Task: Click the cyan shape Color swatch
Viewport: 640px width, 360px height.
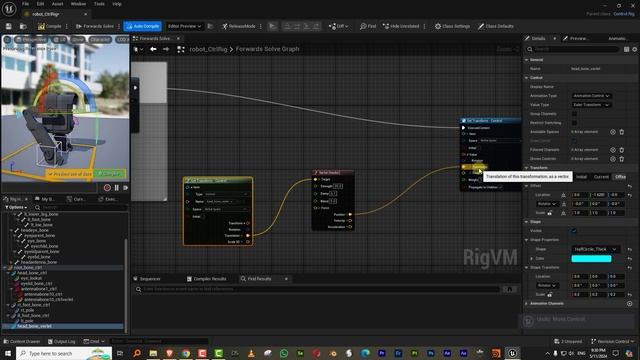Action: point(591,258)
